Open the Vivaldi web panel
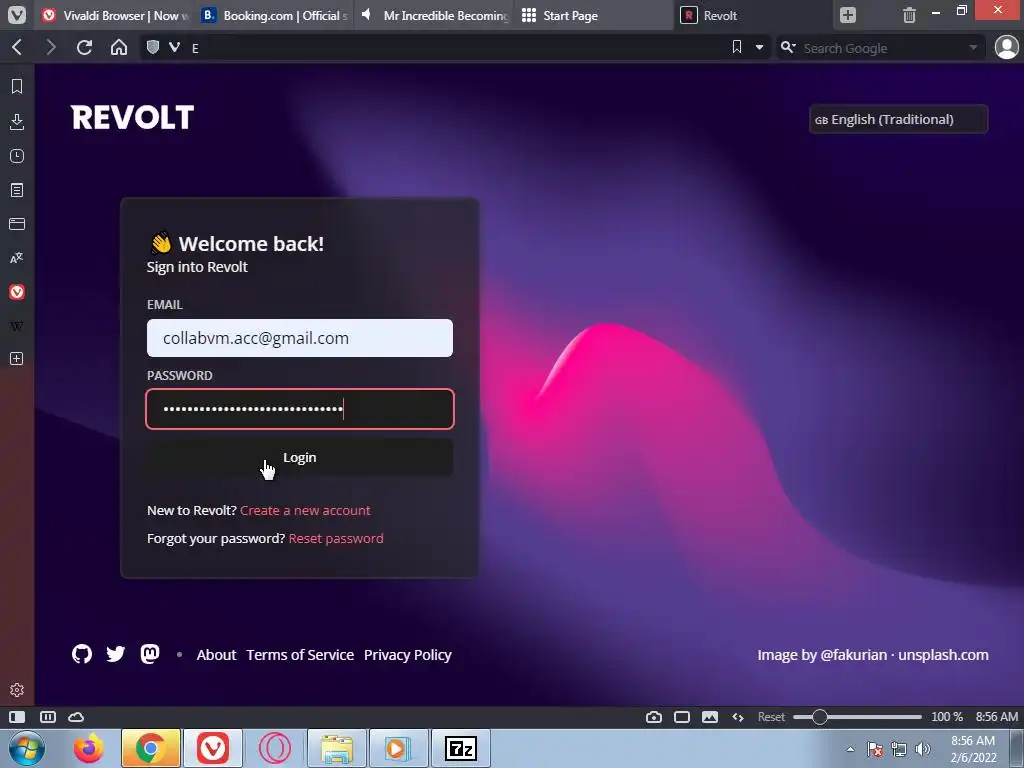The width and height of the screenshot is (1024, 768). point(17,292)
